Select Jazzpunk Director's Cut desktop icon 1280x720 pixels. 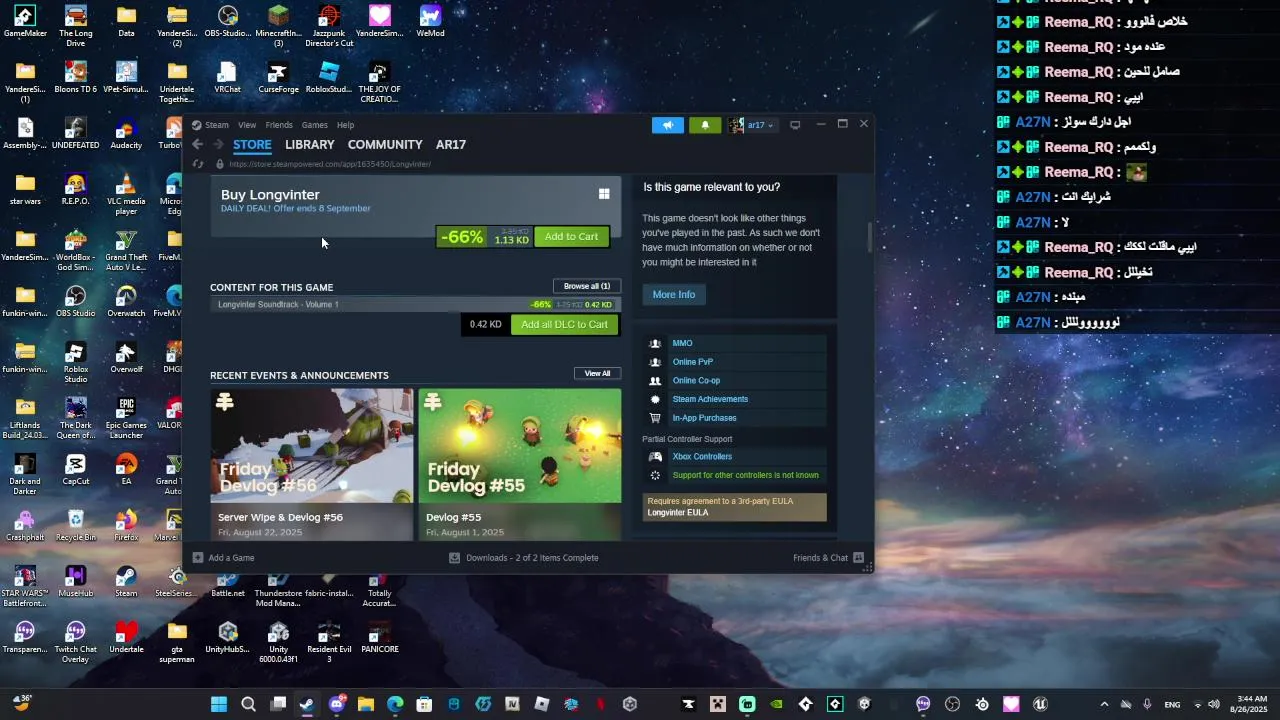(x=329, y=27)
